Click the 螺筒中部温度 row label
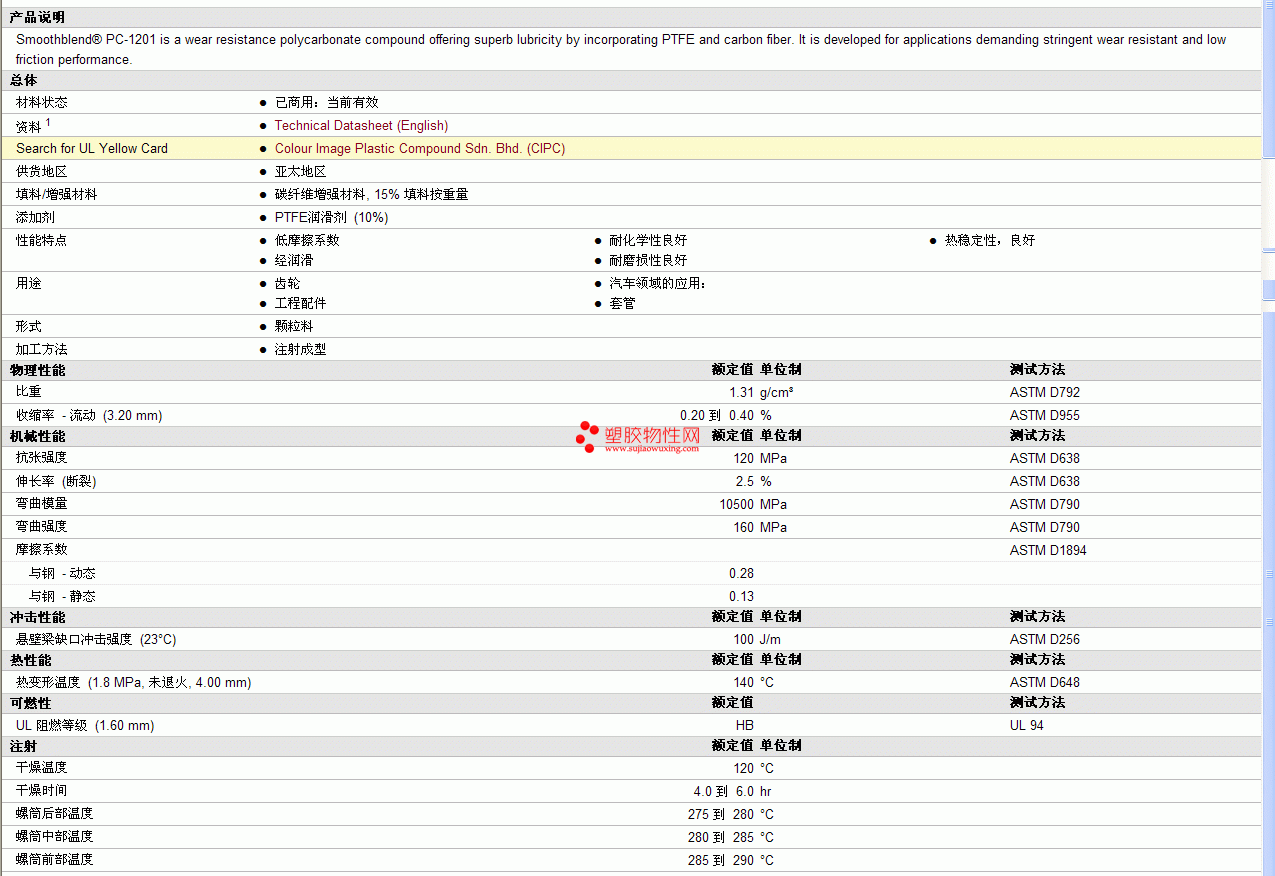1275x876 pixels. (55, 836)
